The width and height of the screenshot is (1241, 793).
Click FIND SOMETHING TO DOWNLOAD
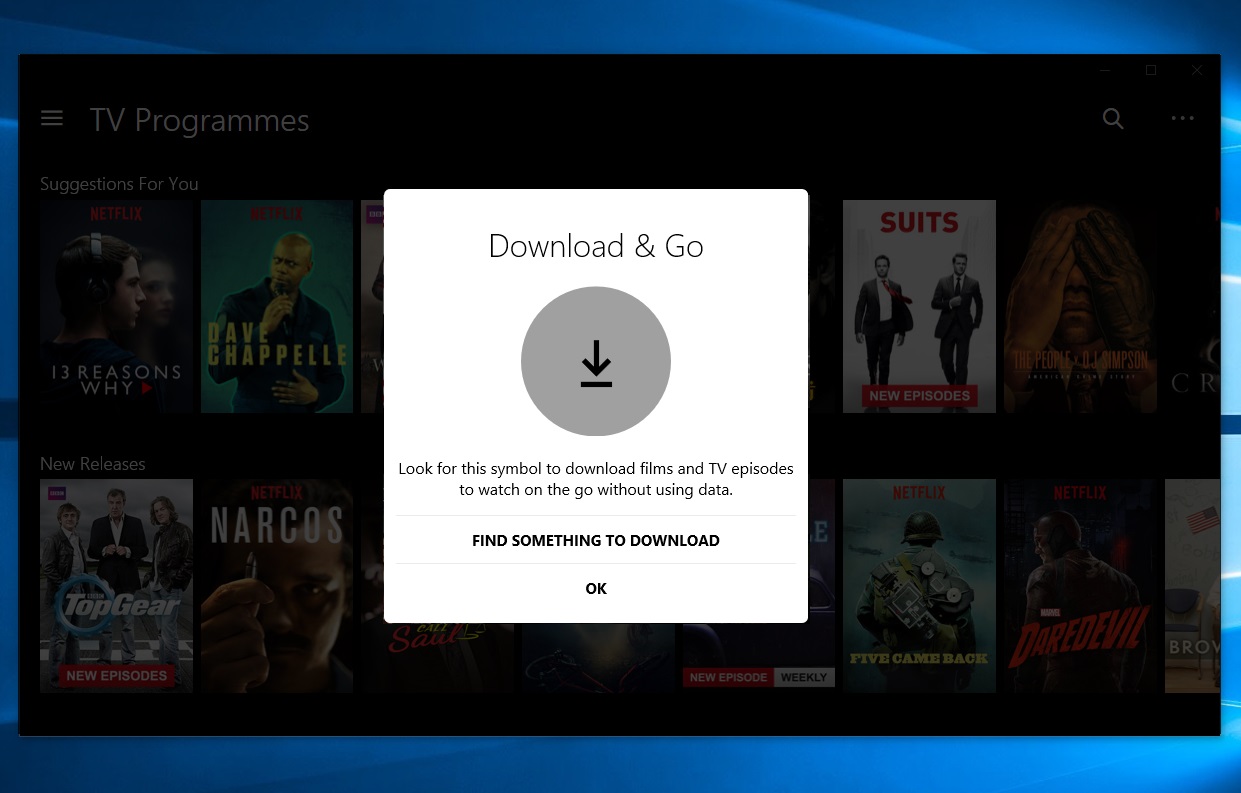point(596,540)
